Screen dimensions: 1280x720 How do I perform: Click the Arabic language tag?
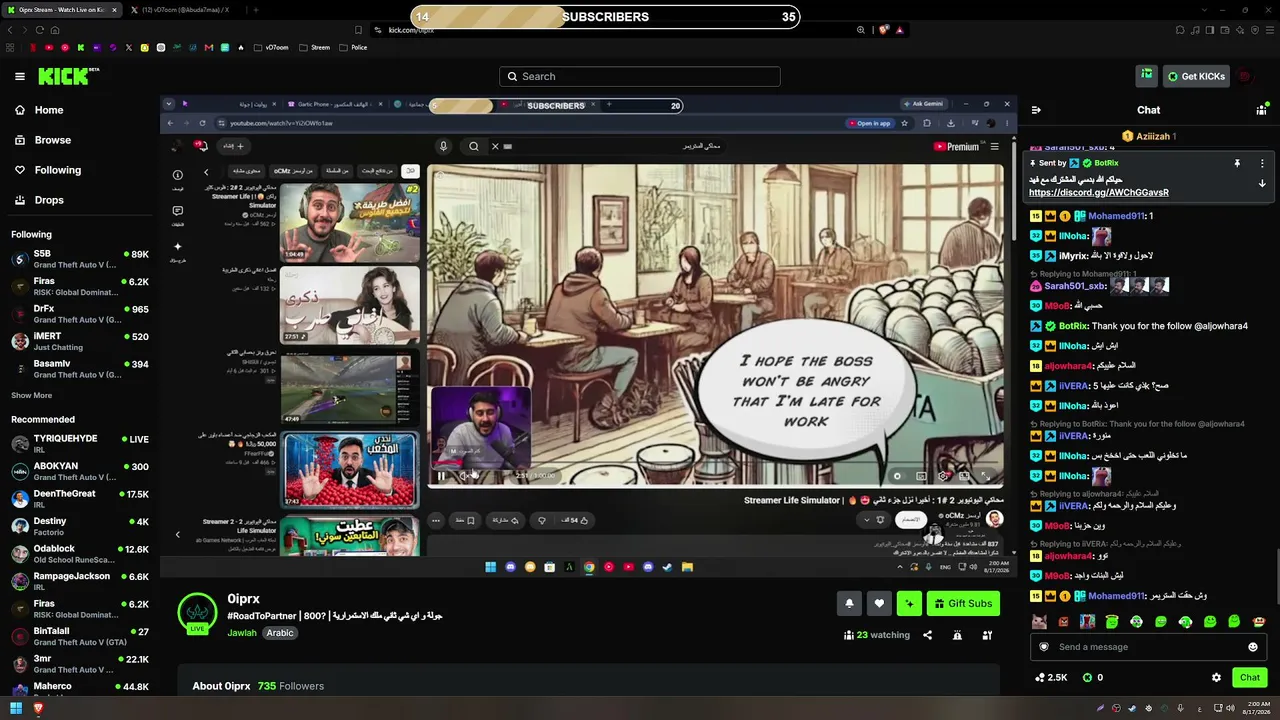pos(280,633)
